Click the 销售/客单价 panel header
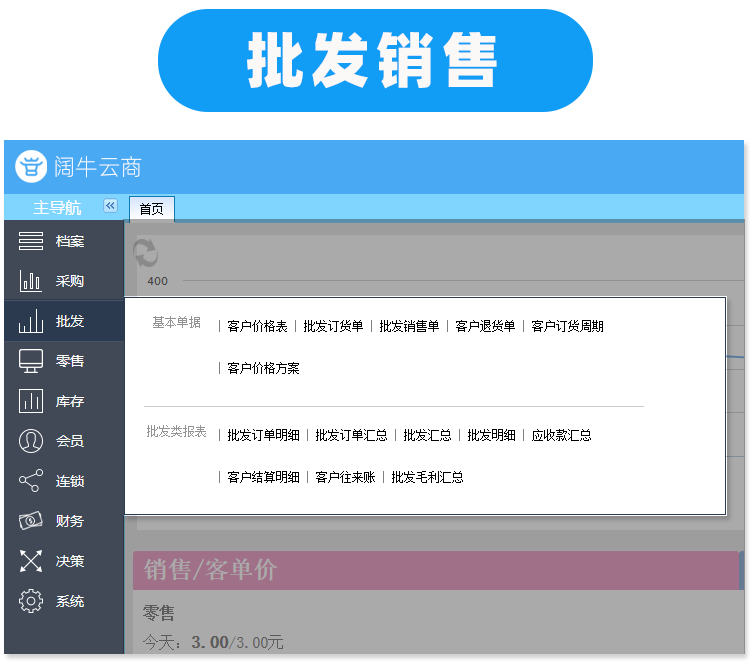The height and width of the screenshot is (669, 750). point(436,570)
